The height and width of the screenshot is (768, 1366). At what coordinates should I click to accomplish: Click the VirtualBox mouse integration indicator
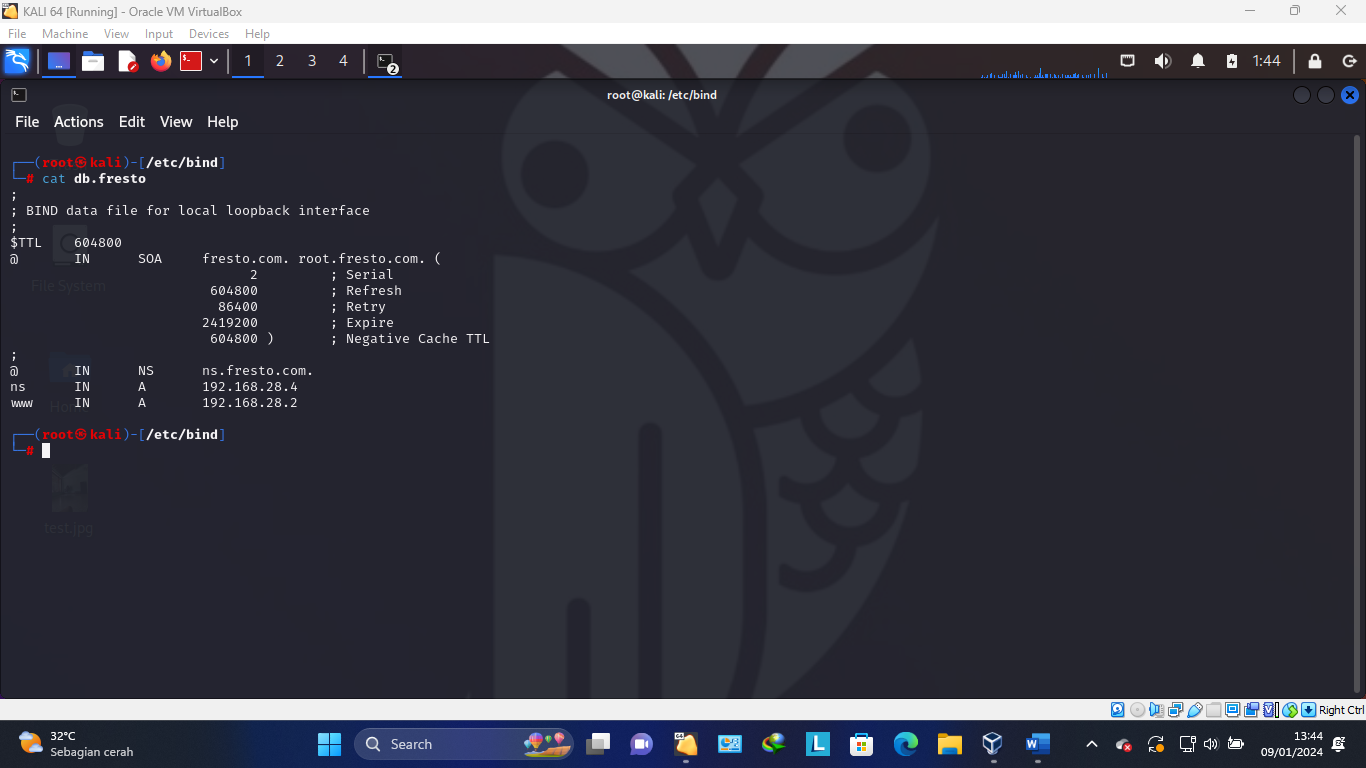[1289, 710]
